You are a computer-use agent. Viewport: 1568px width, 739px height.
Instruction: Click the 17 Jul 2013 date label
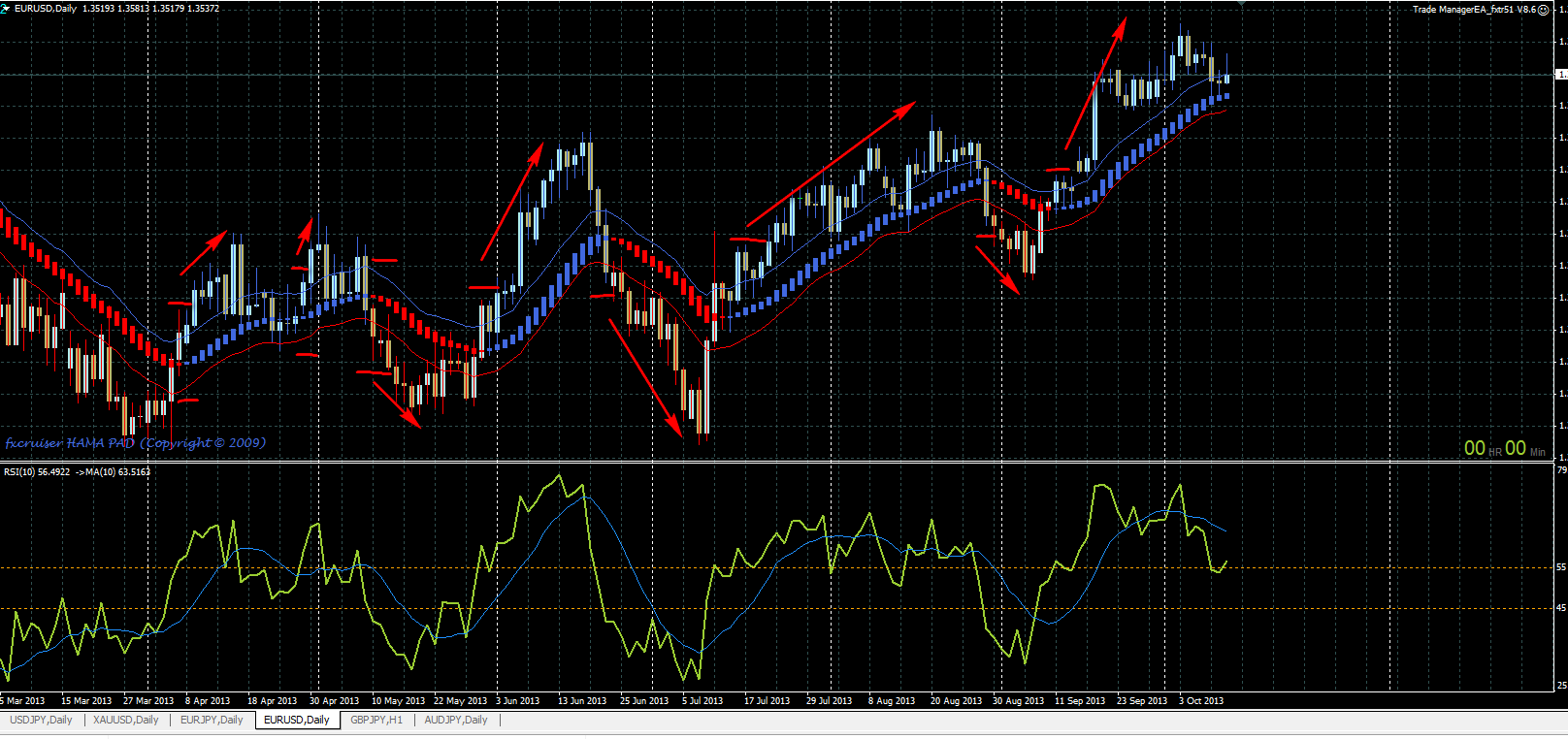767,701
